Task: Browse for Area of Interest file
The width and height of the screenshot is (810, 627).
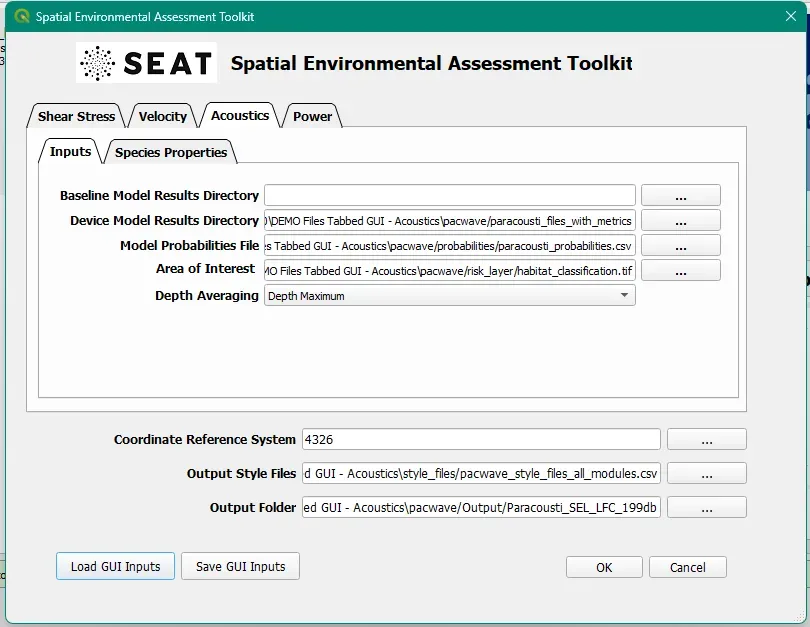Action: tap(681, 271)
